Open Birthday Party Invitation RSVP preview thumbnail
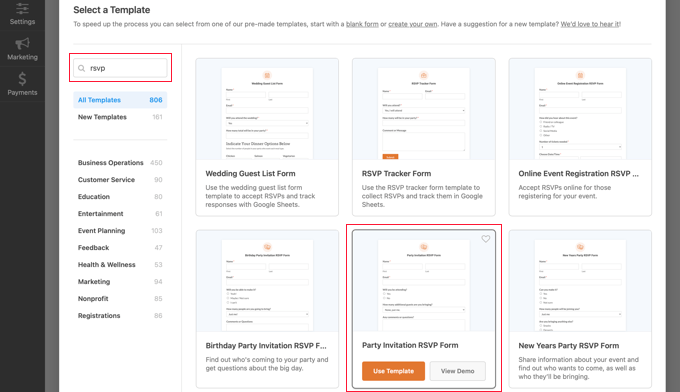The height and width of the screenshot is (392, 680). 267,281
